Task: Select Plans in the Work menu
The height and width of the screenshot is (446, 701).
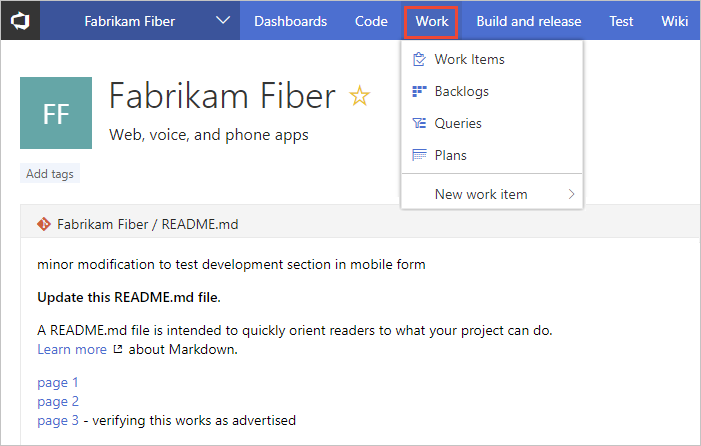Action: pyautogui.click(x=492, y=155)
